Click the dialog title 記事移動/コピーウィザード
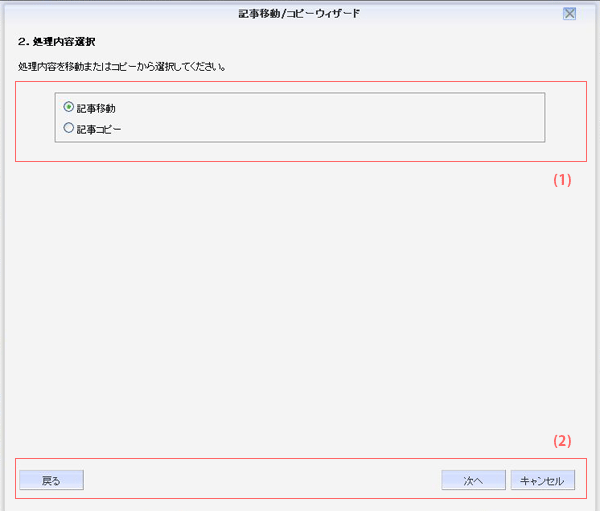This screenshot has width=600, height=511. tap(299, 14)
